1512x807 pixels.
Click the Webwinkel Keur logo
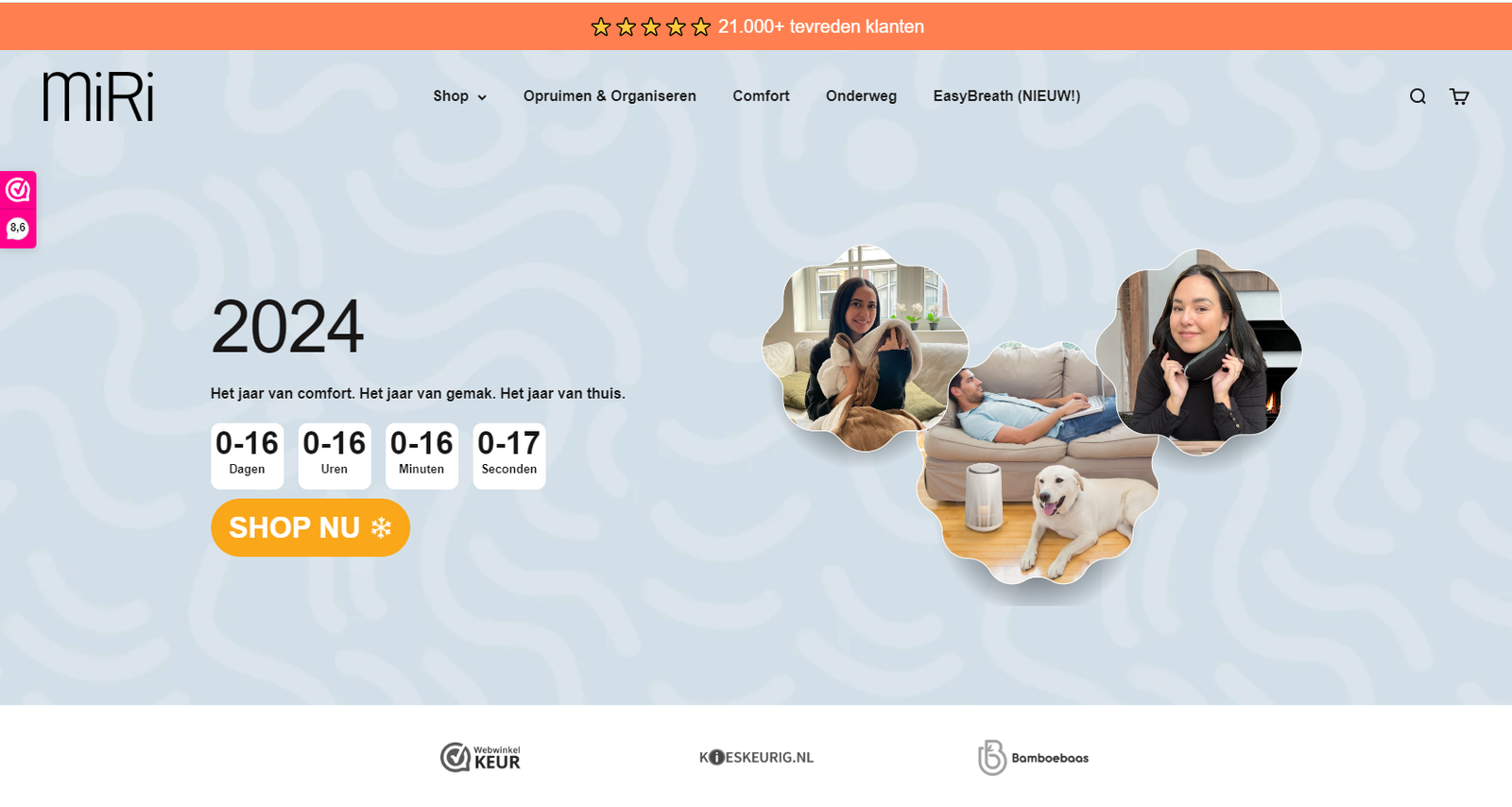(x=480, y=757)
